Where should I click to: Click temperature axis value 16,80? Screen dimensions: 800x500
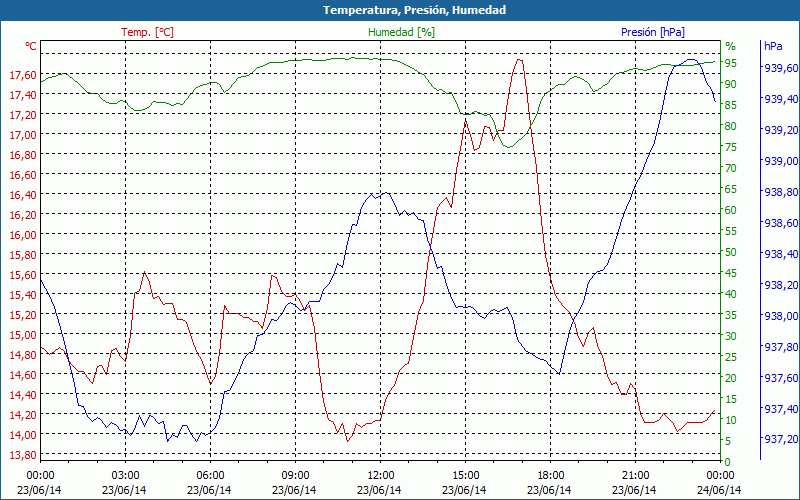[x=23, y=155]
